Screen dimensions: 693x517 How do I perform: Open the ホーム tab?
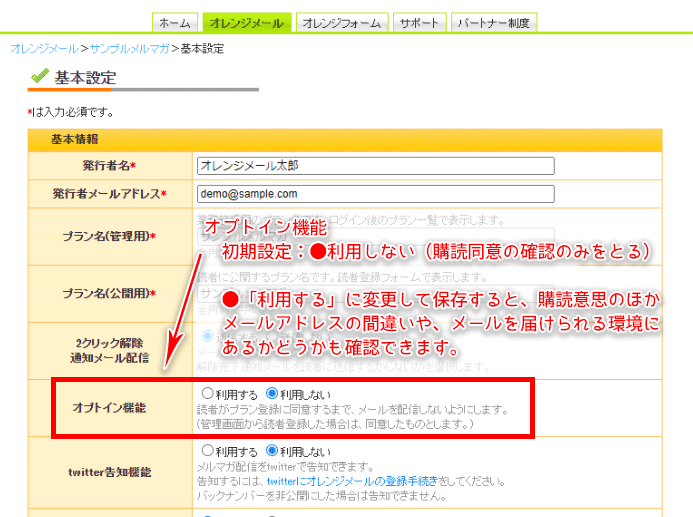(x=175, y=23)
